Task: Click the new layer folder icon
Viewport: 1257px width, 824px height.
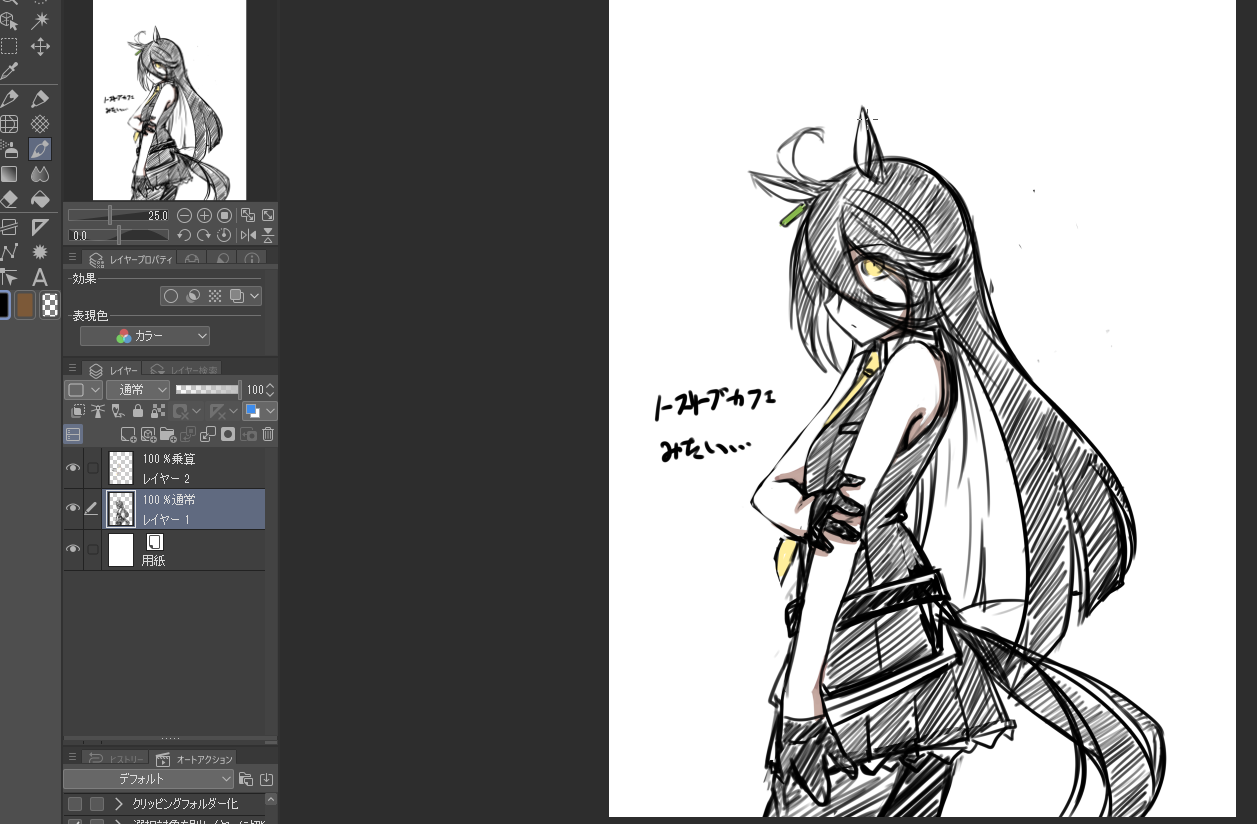Action: click(x=168, y=434)
